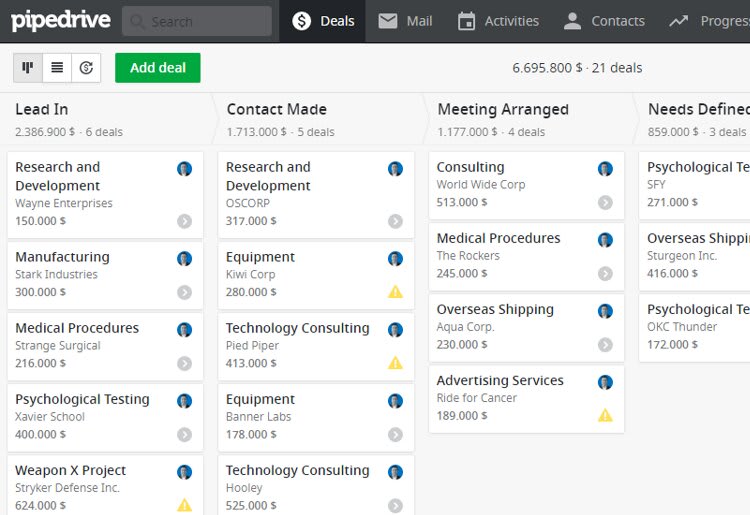Screen dimensions: 750x515
Task: Click the 513.000 $ value on Consulting deal
Action: pos(462,202)
